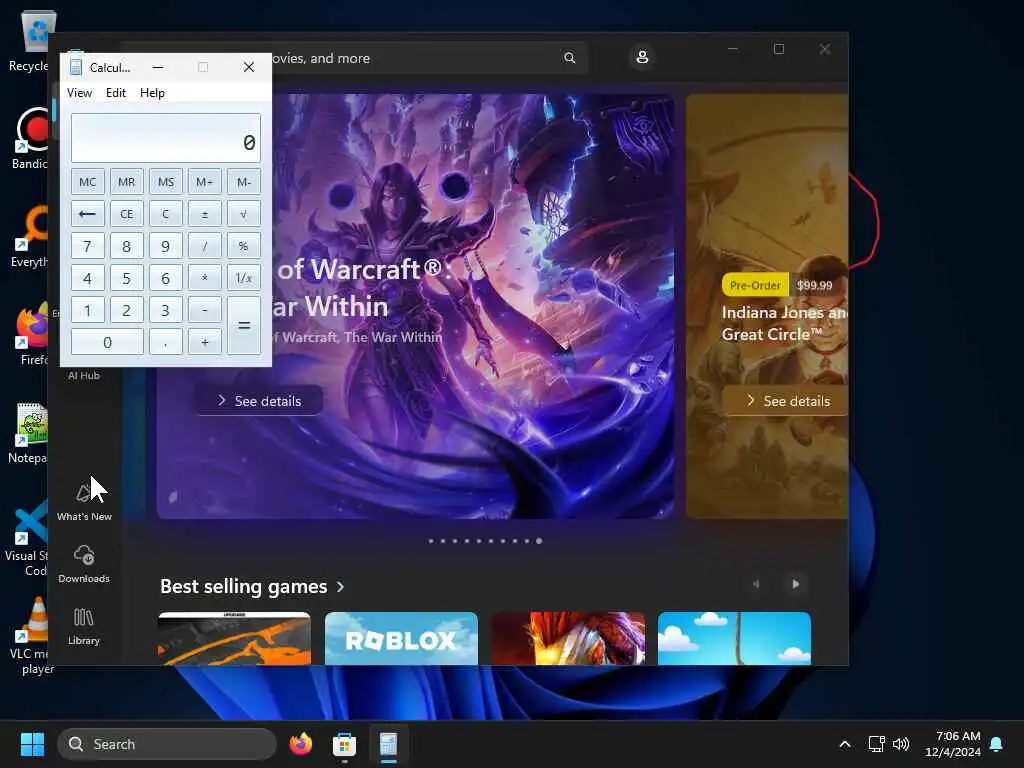Open Firefox from the taskbar

300,744
